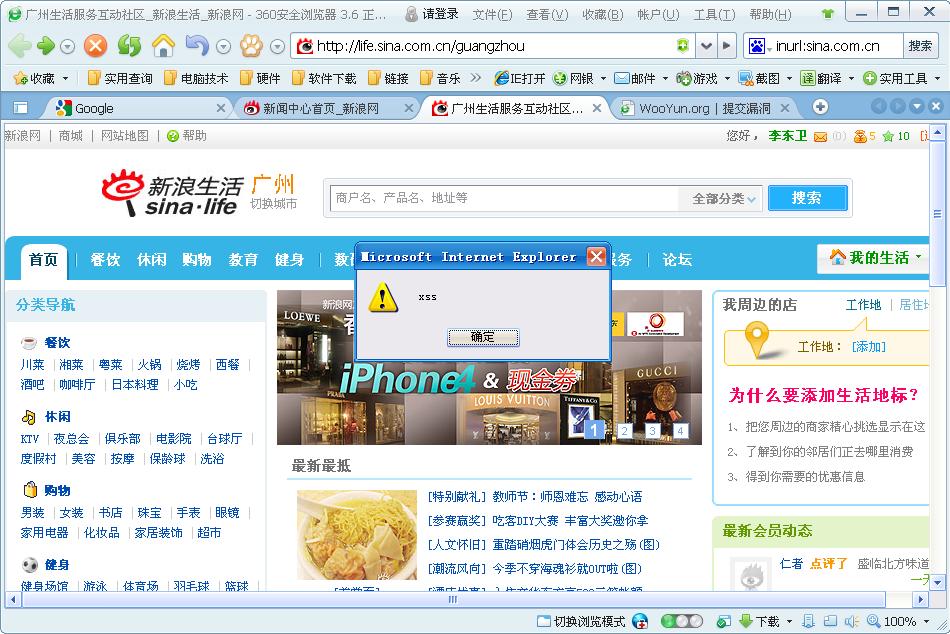The image size is (950, 634).
Task: Open the 实用查询 bookmark folder
Action: coord(120,78)
